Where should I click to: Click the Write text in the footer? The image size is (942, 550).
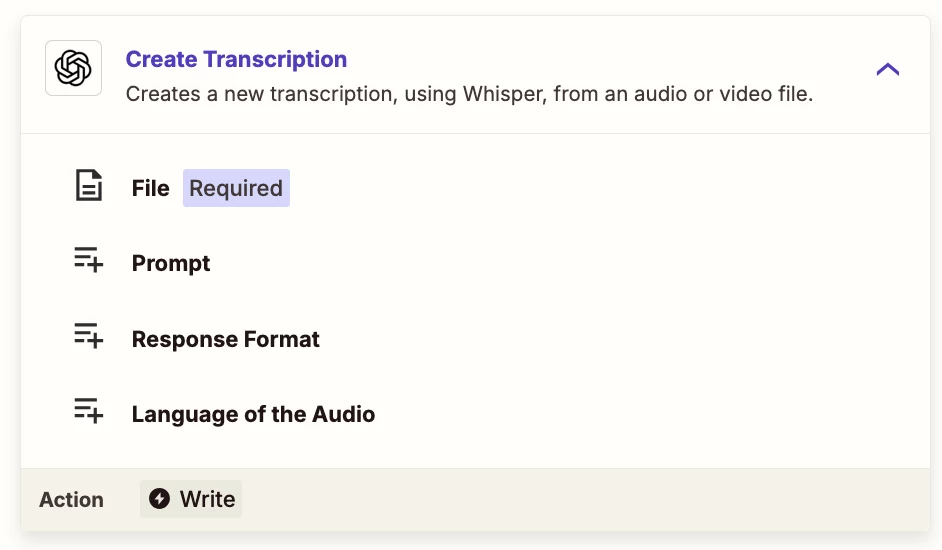[x=207, y=499]
